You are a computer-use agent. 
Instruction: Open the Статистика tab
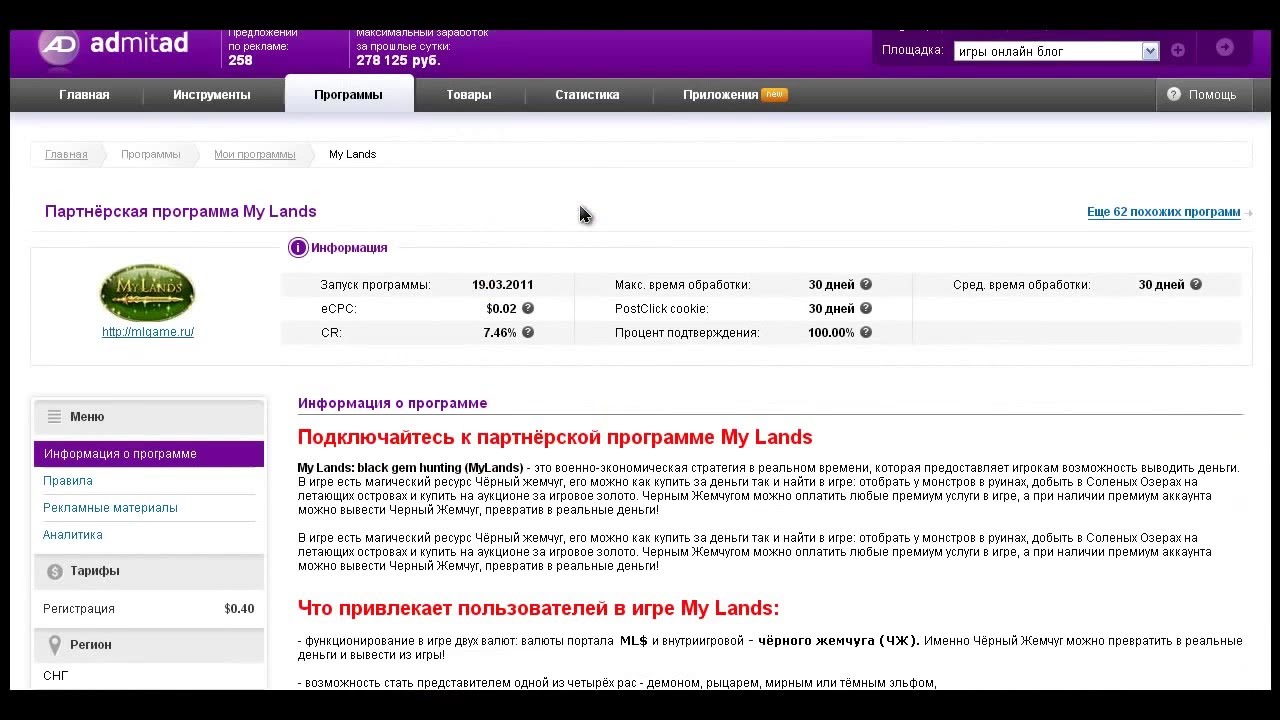[587, 95]
